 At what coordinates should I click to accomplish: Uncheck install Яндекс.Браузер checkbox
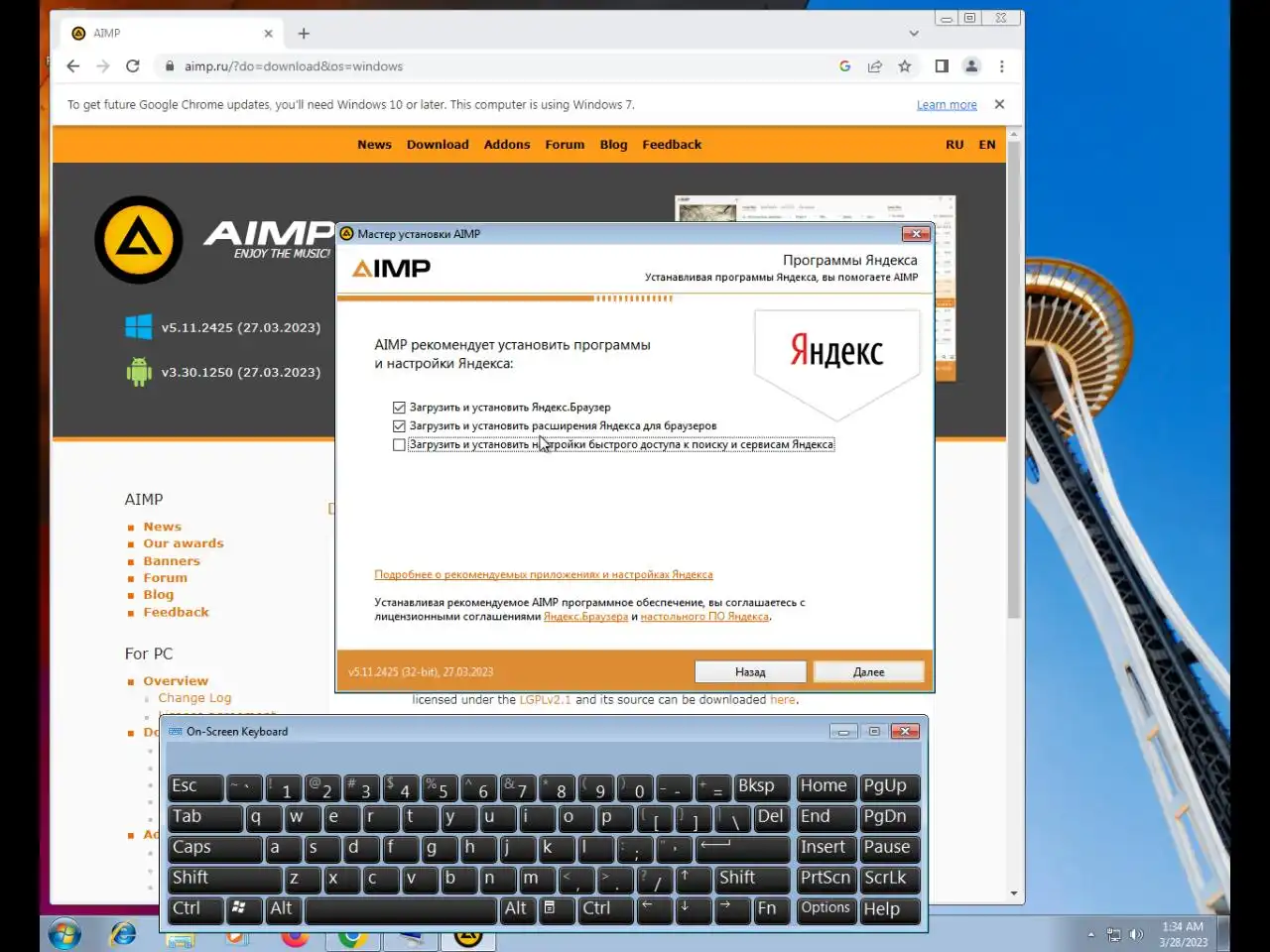point(399,408)
